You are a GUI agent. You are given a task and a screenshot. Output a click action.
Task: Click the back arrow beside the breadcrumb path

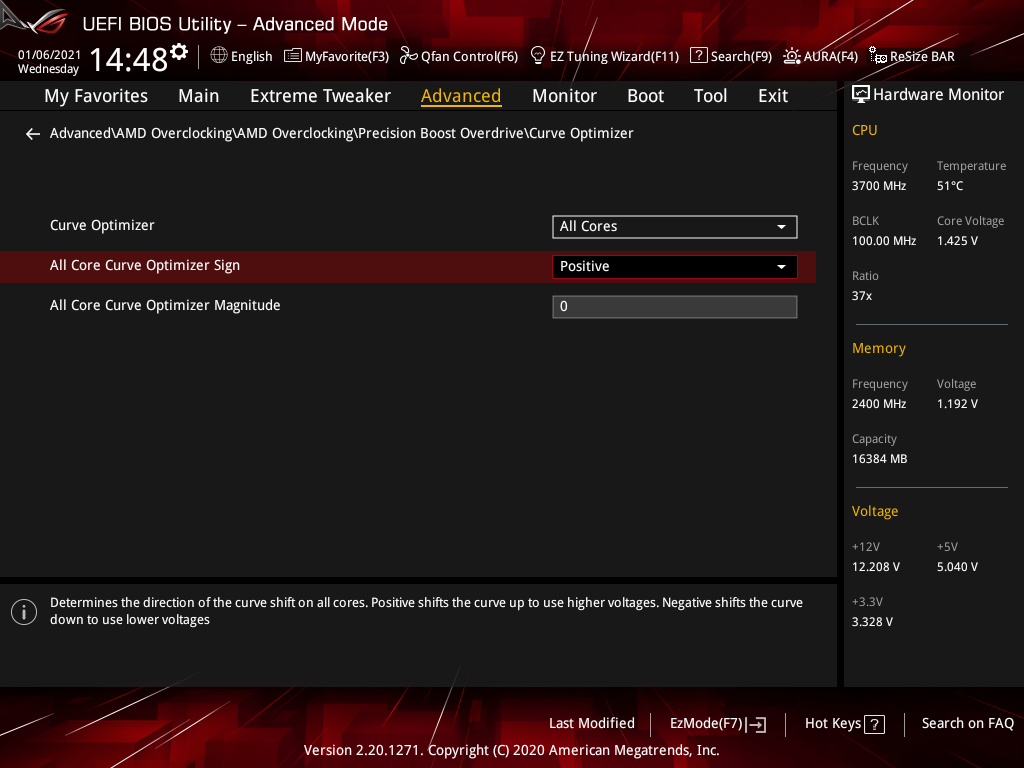33,134
